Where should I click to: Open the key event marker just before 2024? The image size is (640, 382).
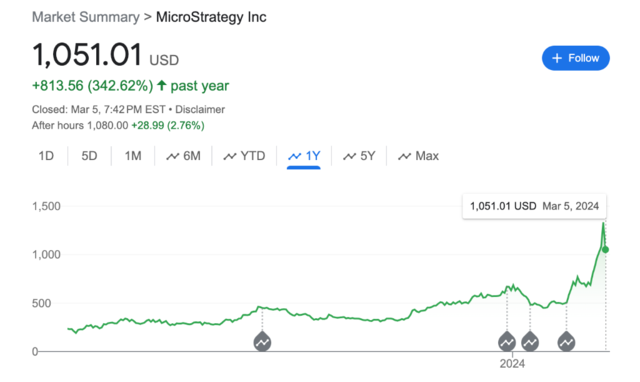(x=507, y=342)
